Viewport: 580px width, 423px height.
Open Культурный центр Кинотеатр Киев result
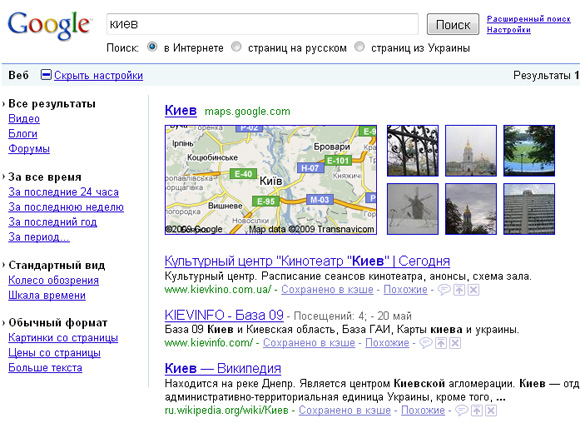coord(307,261)
